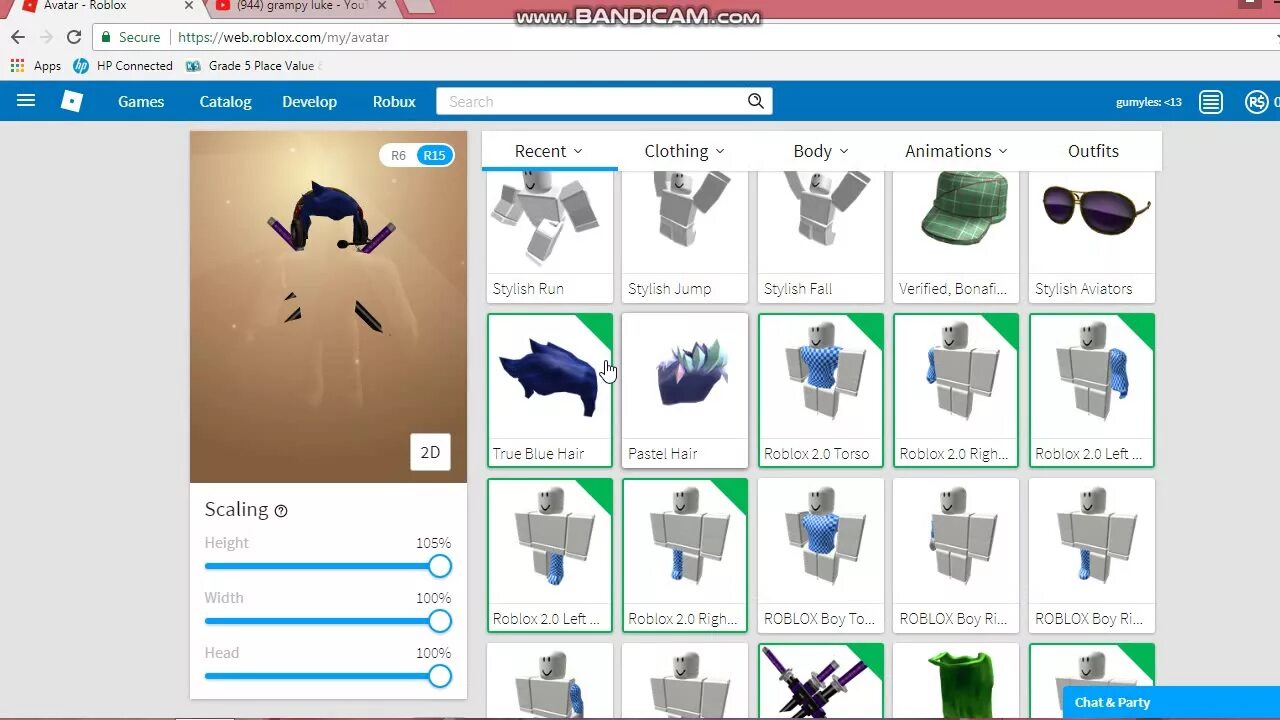Click the browser address bar URL
This screenshot has height=720, width=1280.
283,37
